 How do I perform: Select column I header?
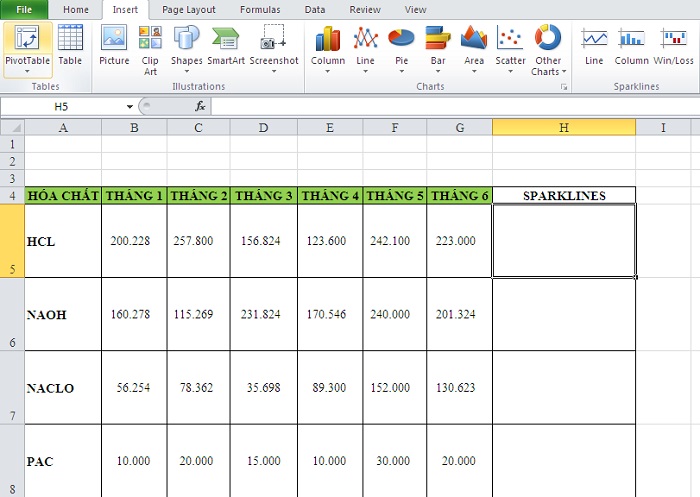[663, 128]
